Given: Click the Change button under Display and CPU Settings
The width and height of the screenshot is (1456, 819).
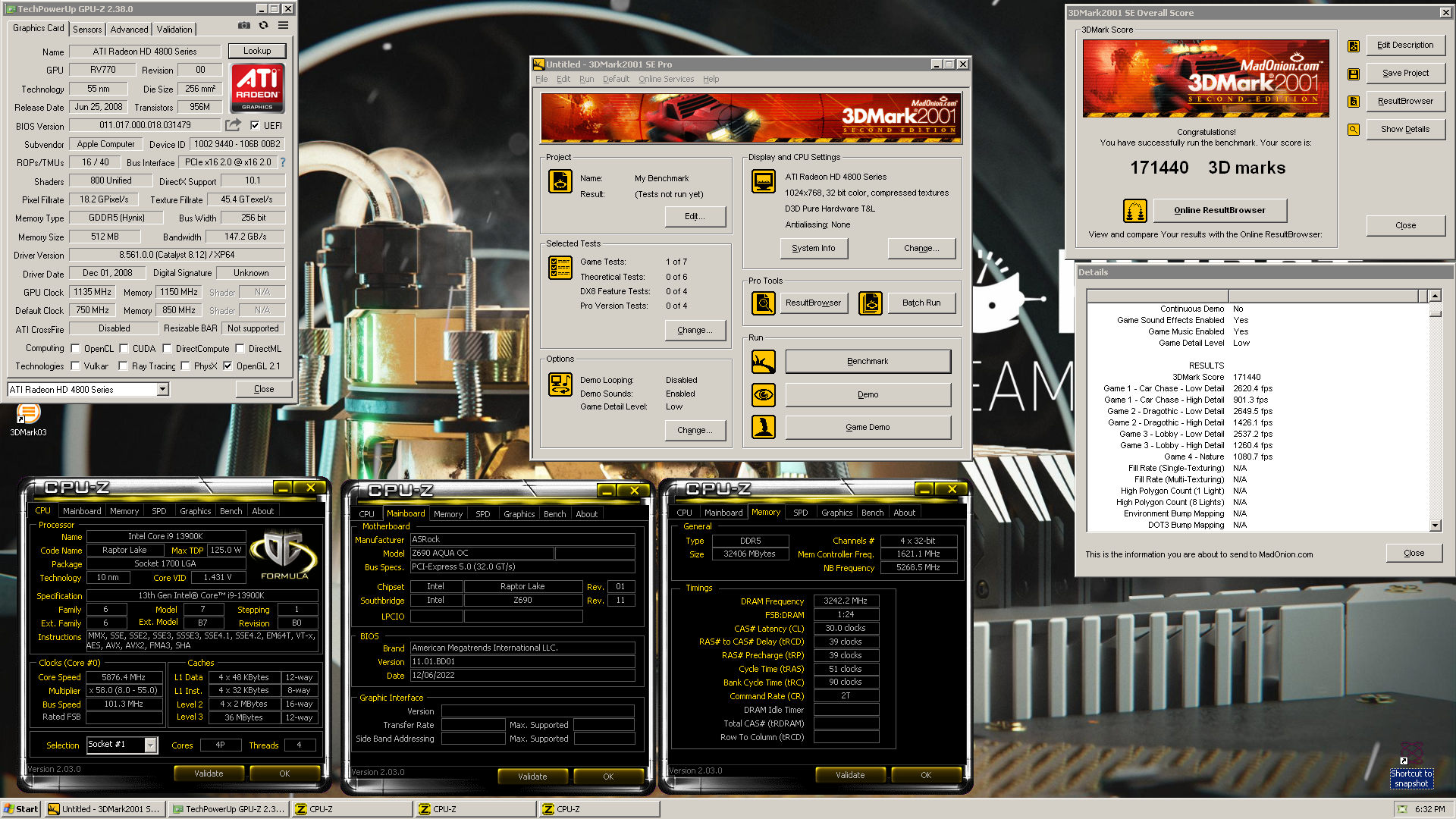Looking at the screenshot, I should tap(921, 249).
